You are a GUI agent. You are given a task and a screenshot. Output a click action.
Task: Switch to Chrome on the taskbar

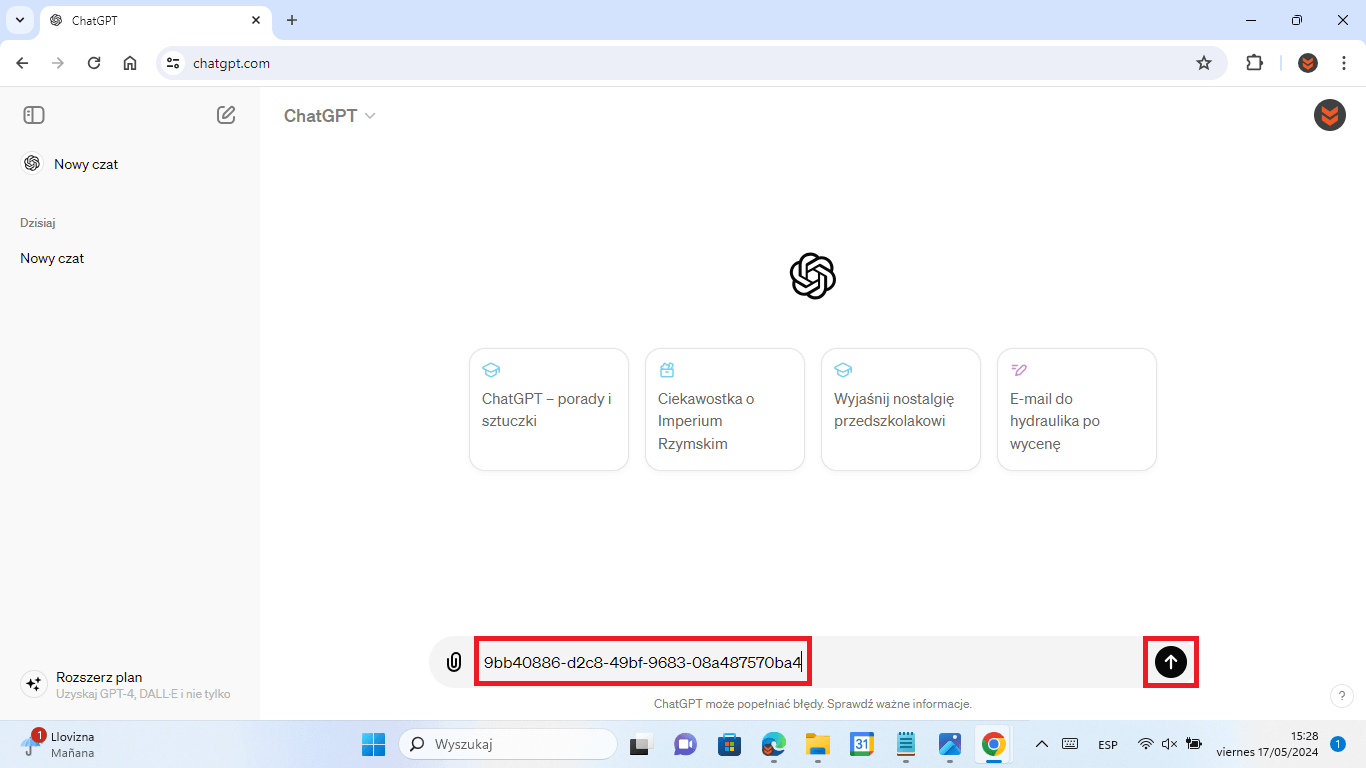993,744
